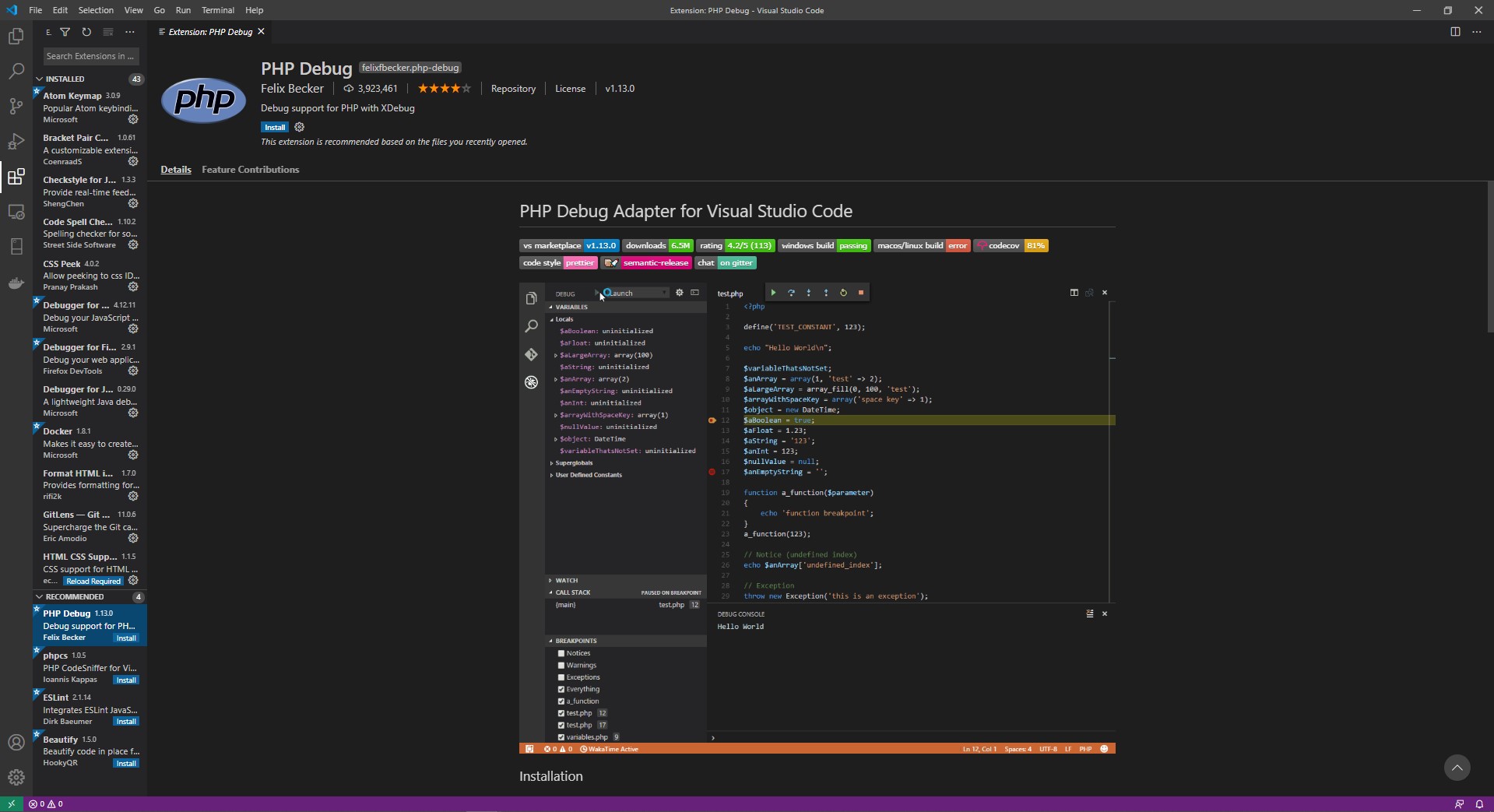The height and width of the screenshot is (812, 1494).
Task: Open the License link
Action: coord(570,89)
